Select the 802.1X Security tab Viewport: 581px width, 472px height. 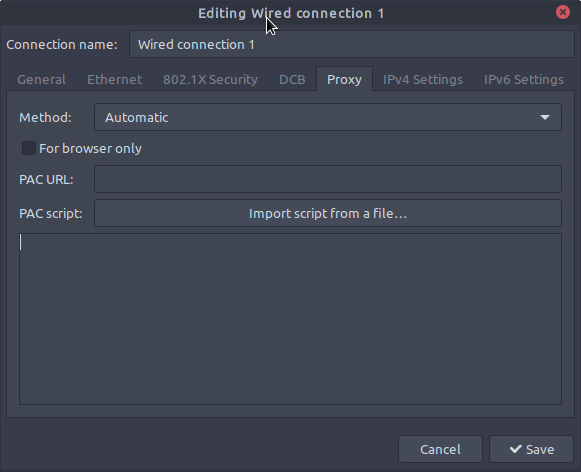210,79
